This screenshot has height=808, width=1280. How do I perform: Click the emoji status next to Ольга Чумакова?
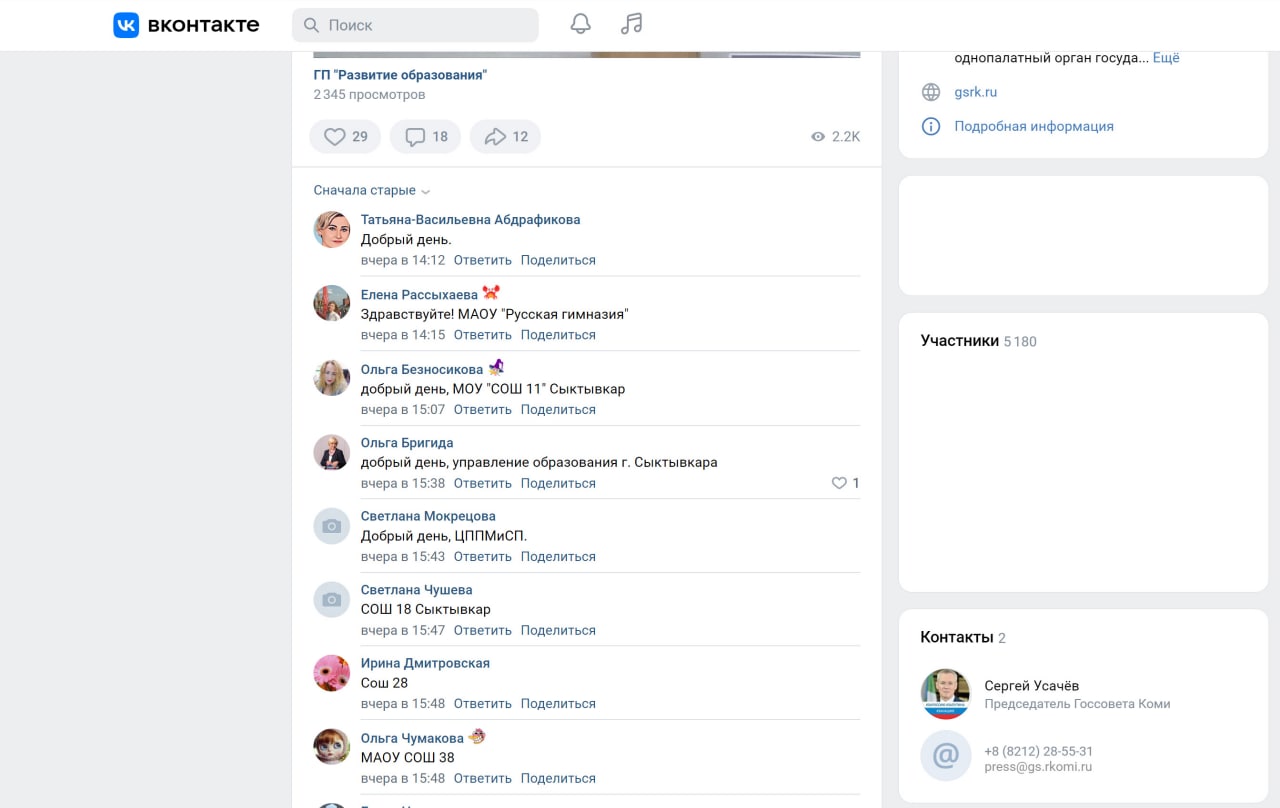[x=477, y=737]
